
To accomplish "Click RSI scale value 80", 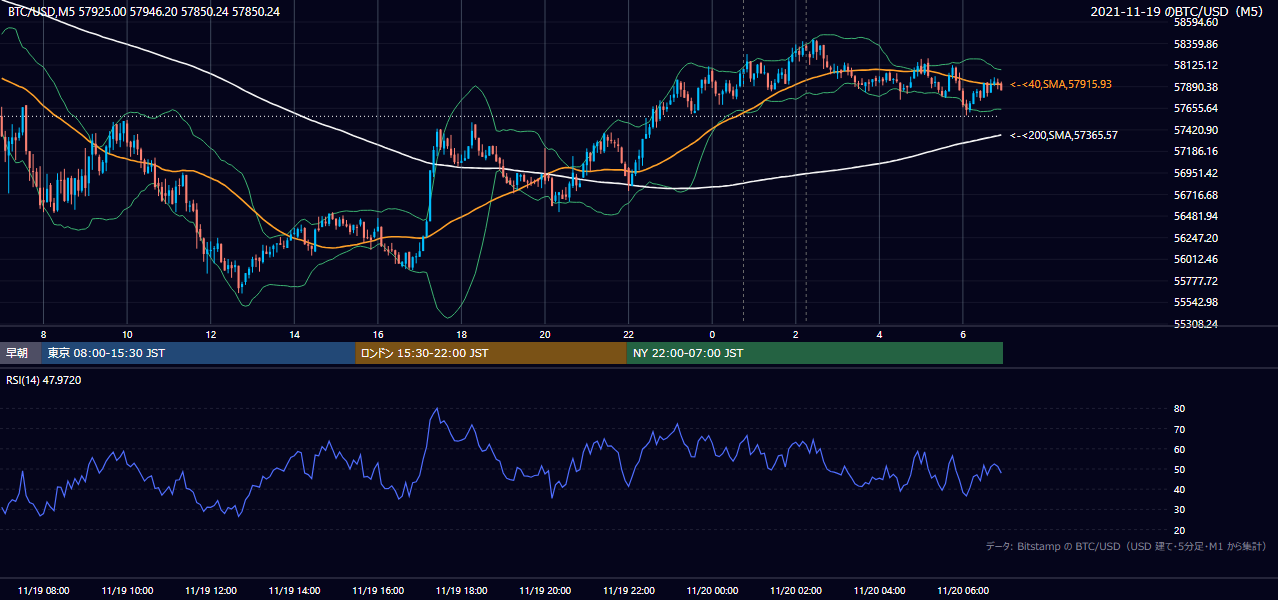I will (x=1180, y=409).
